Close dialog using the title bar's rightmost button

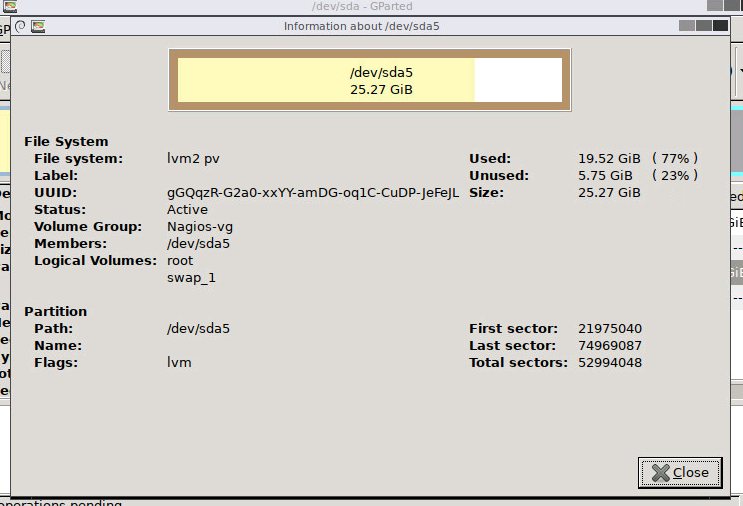click(720, 26)
